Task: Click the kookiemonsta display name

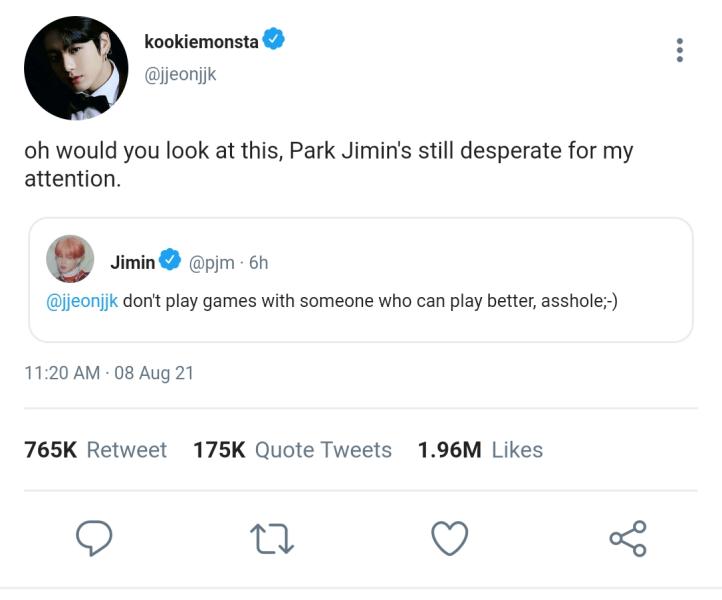Action: coord(201,41)
